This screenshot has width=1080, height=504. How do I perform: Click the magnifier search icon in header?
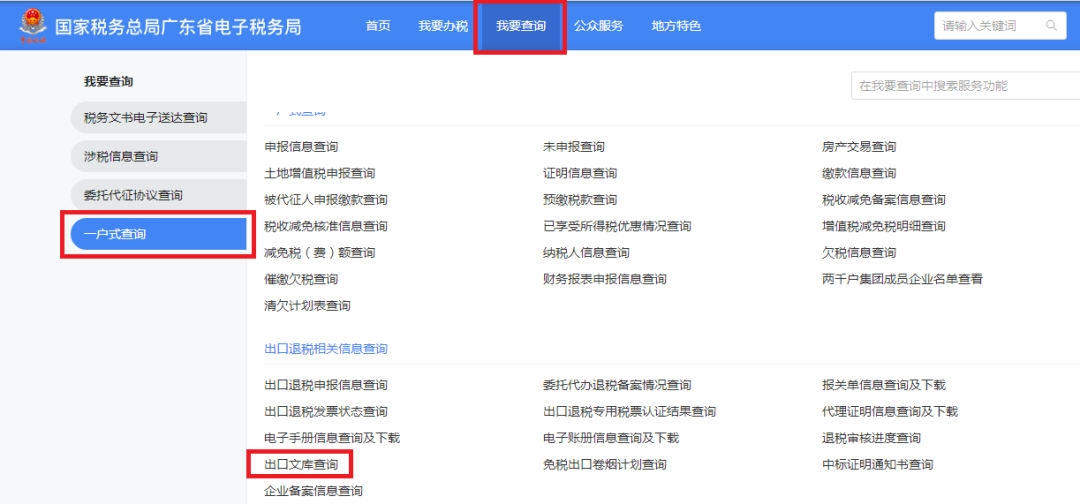(1051, 26)
